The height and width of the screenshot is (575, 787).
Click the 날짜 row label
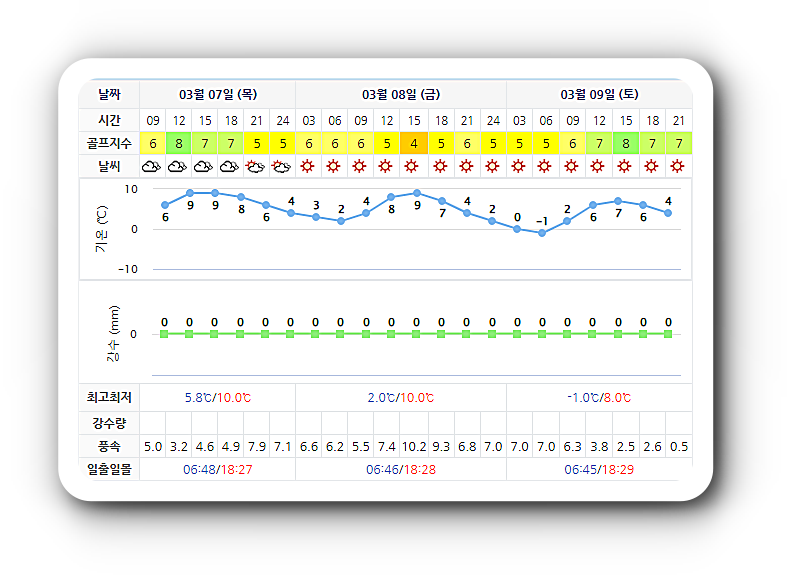tap(109, 95)
